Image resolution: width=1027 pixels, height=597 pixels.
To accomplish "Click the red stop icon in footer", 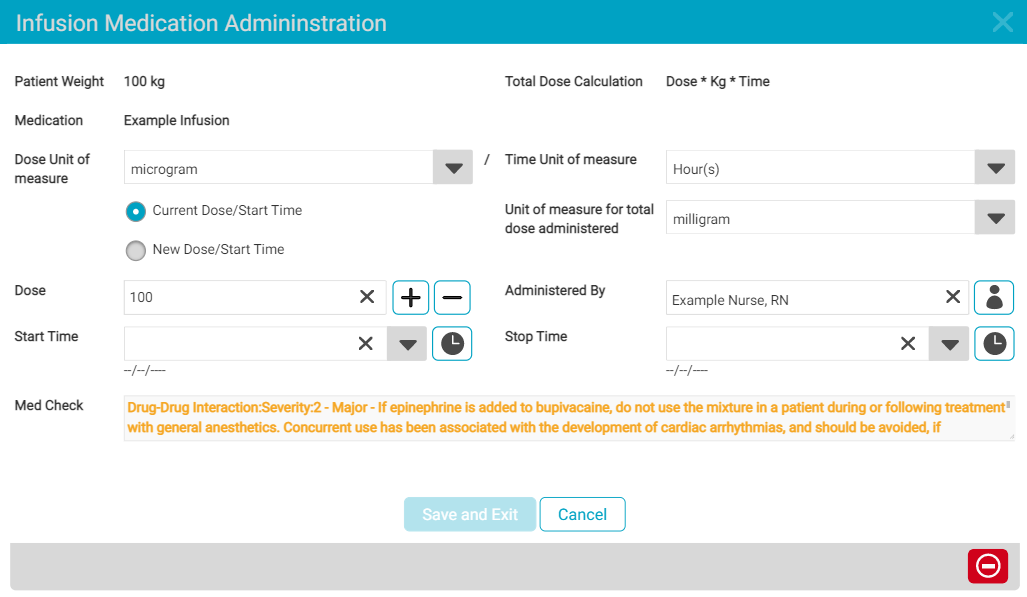I will tap(987, 566).
